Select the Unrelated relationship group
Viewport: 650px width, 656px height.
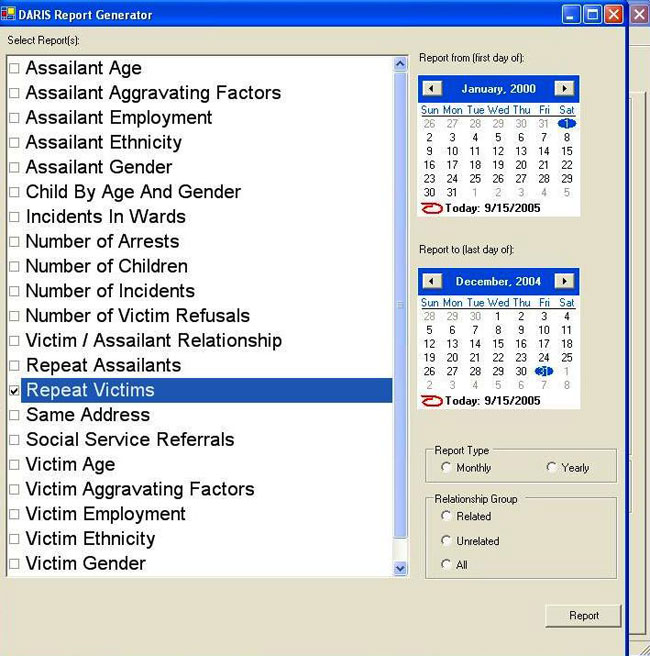pyautogui.click(x=446, y=541)
